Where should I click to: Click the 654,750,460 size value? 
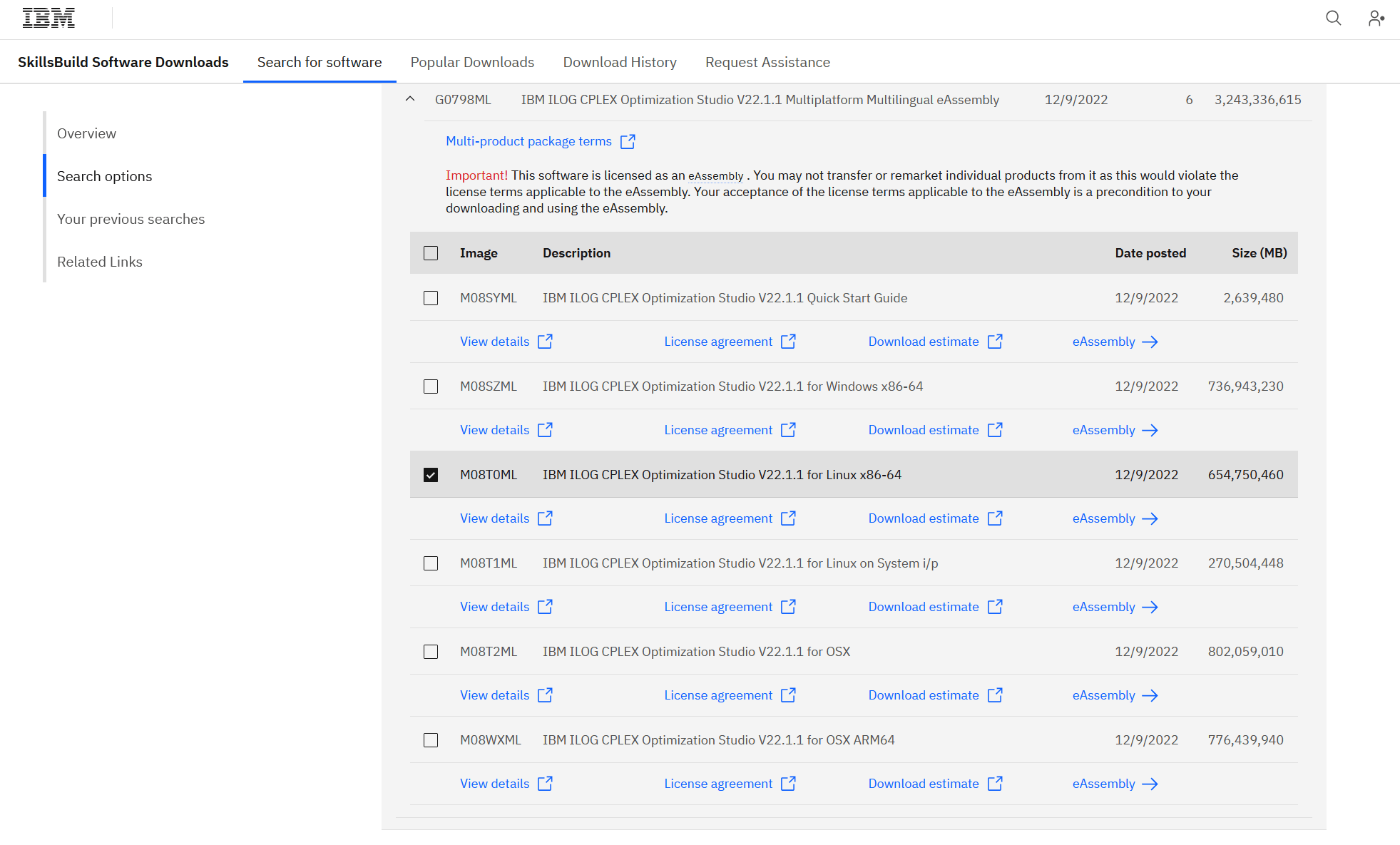pos(1245,475)
